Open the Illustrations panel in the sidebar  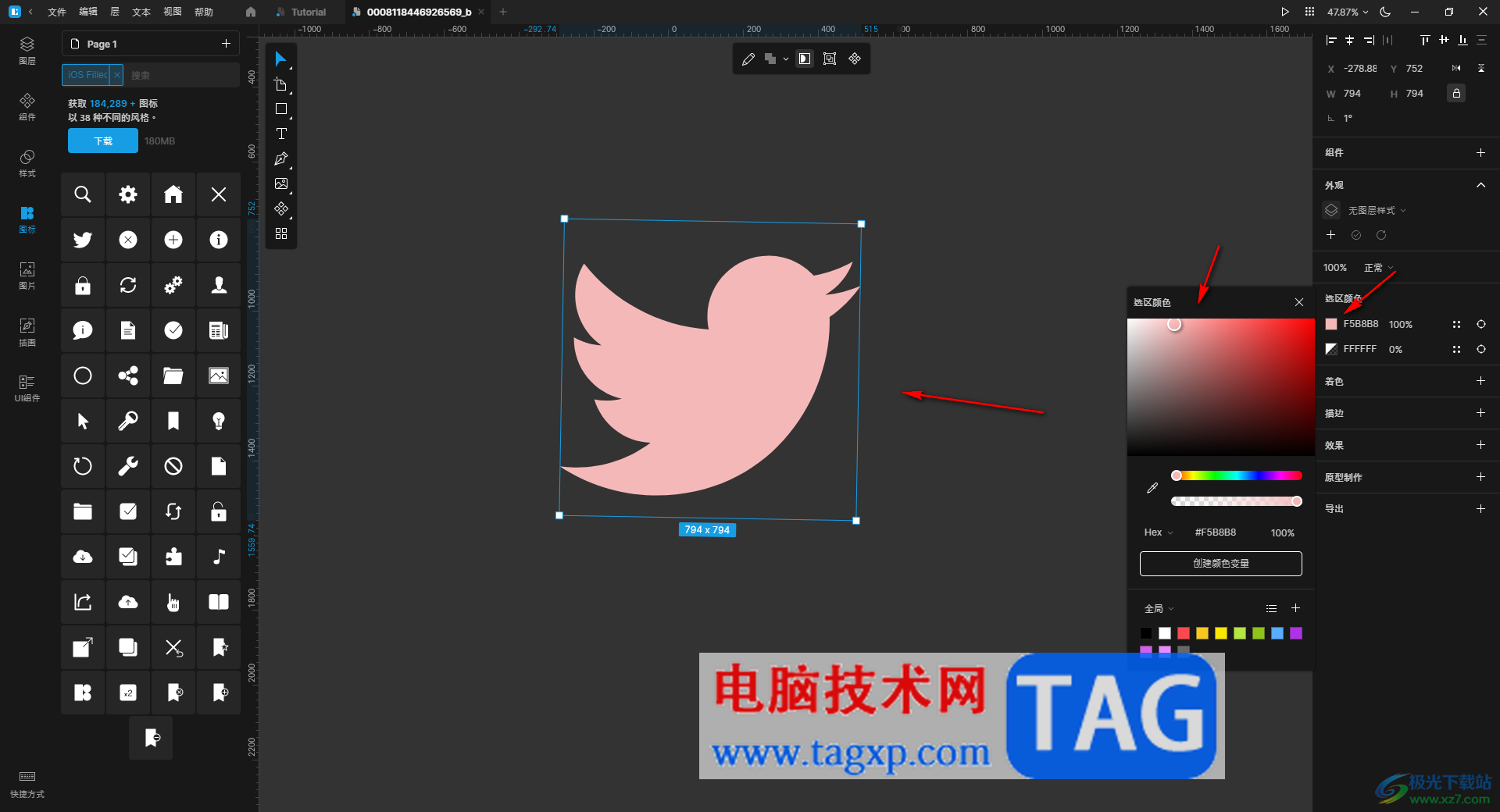pos(27,331)
